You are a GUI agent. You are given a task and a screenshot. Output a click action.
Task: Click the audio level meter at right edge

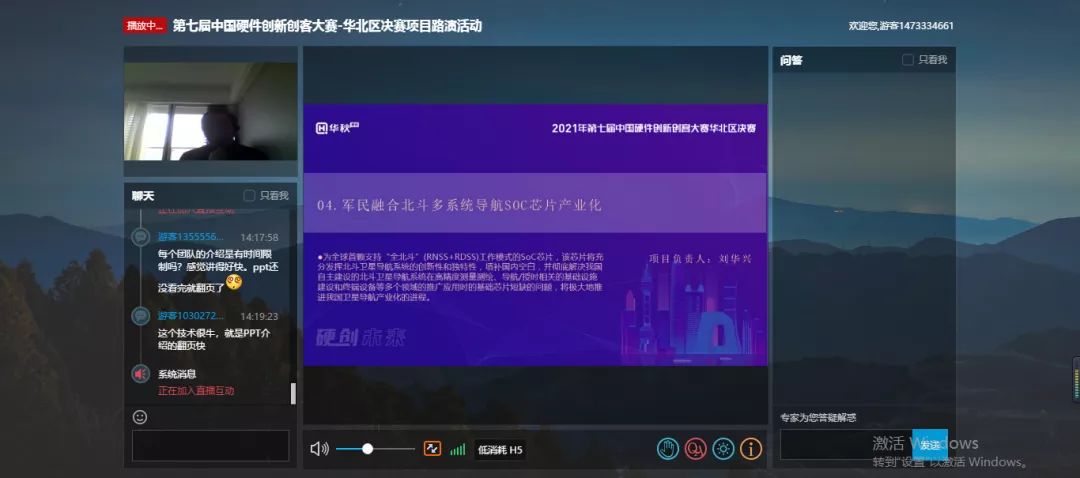(1076, 380)
